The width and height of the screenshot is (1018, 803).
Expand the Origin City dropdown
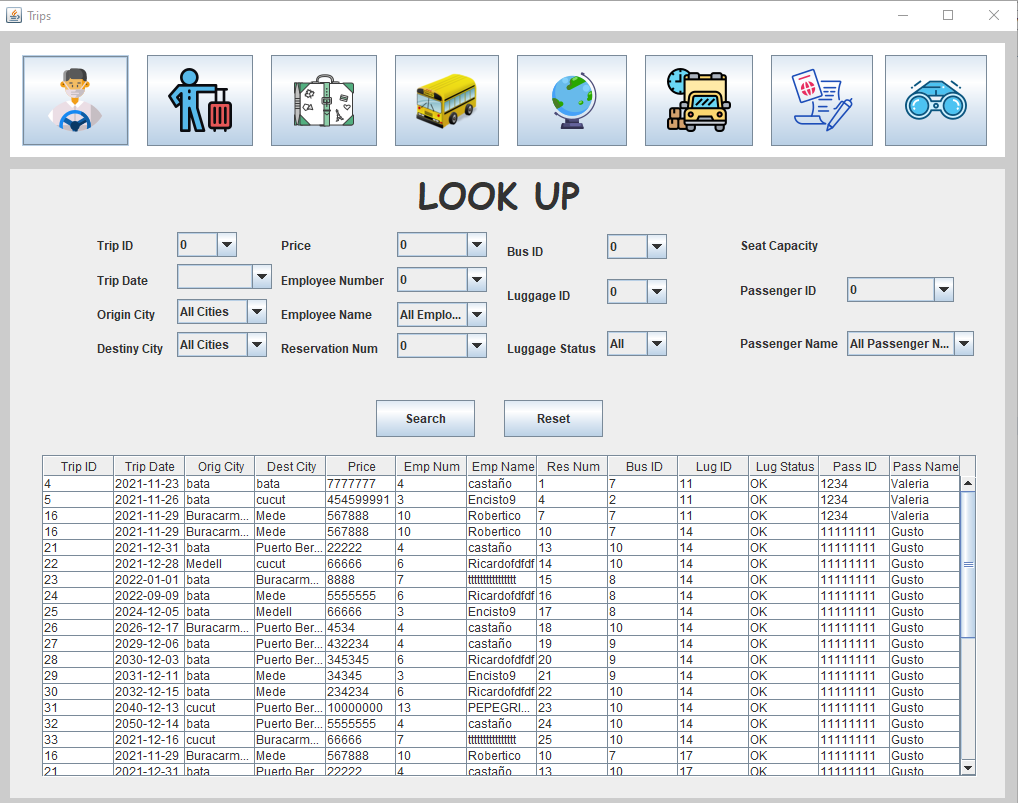pyautogui.click(x=257, y=312)
